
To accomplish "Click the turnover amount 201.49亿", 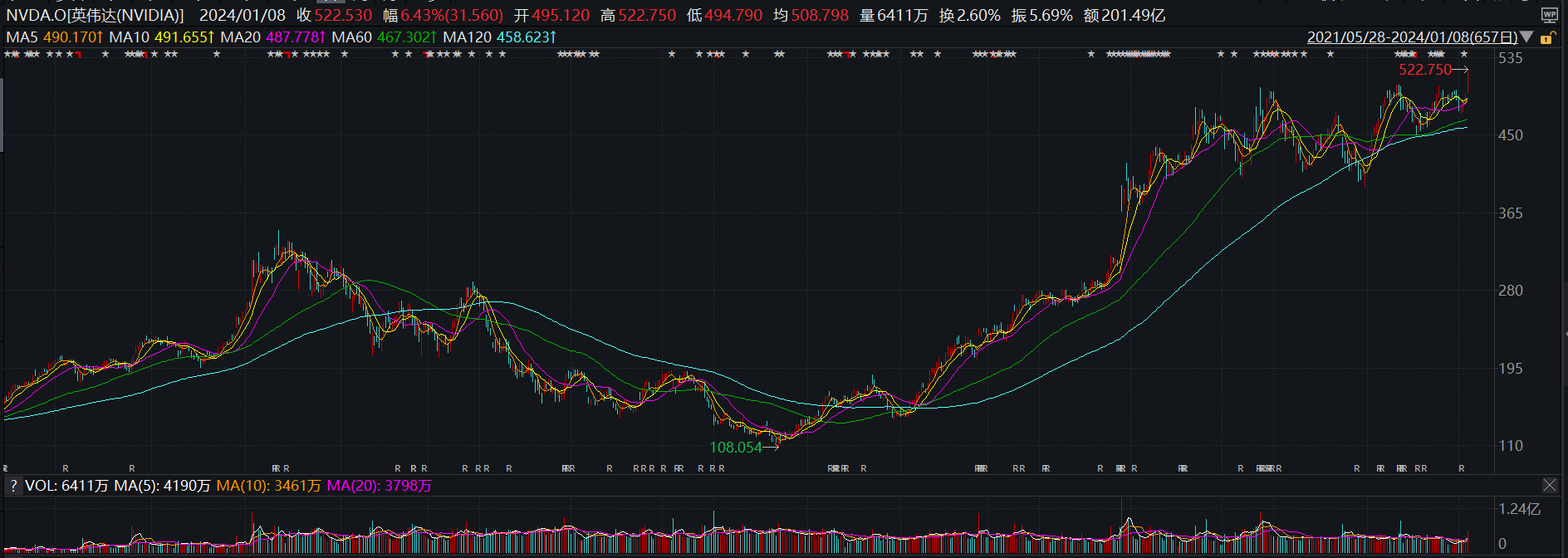I will pyautogui.click(x=1133, y=16).
